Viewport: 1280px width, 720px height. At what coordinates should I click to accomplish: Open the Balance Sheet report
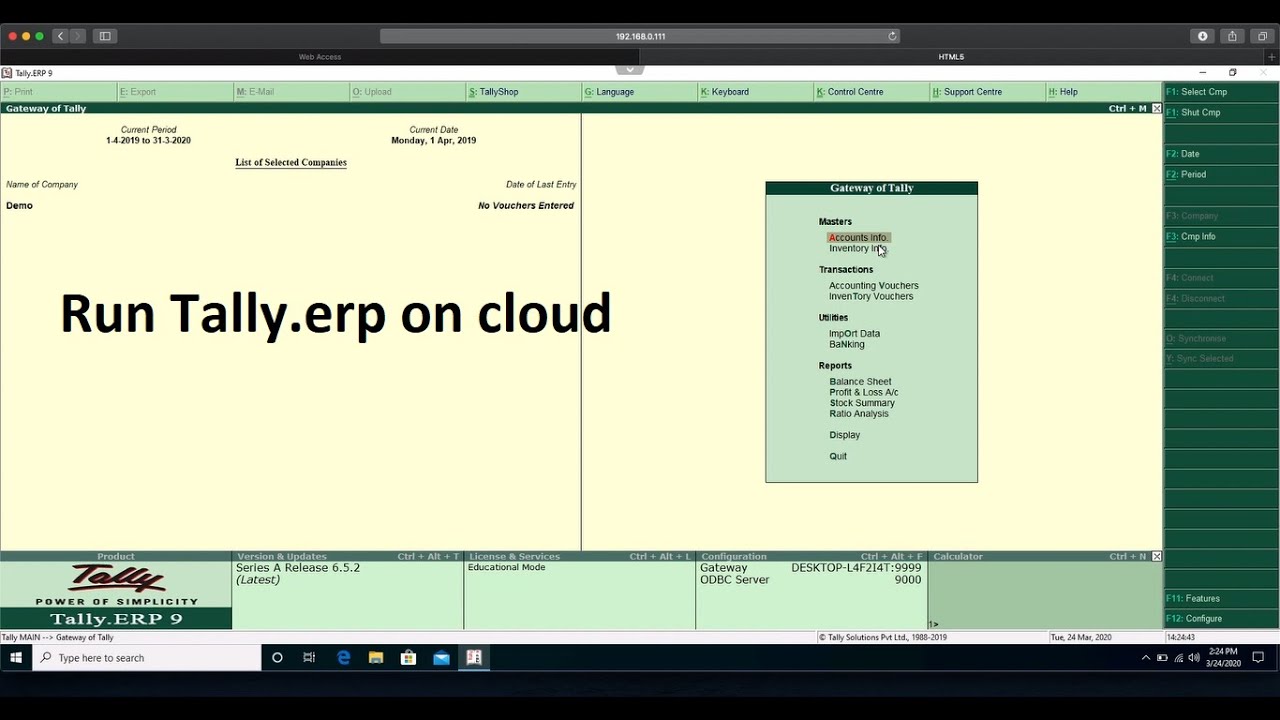click(860, 382)
